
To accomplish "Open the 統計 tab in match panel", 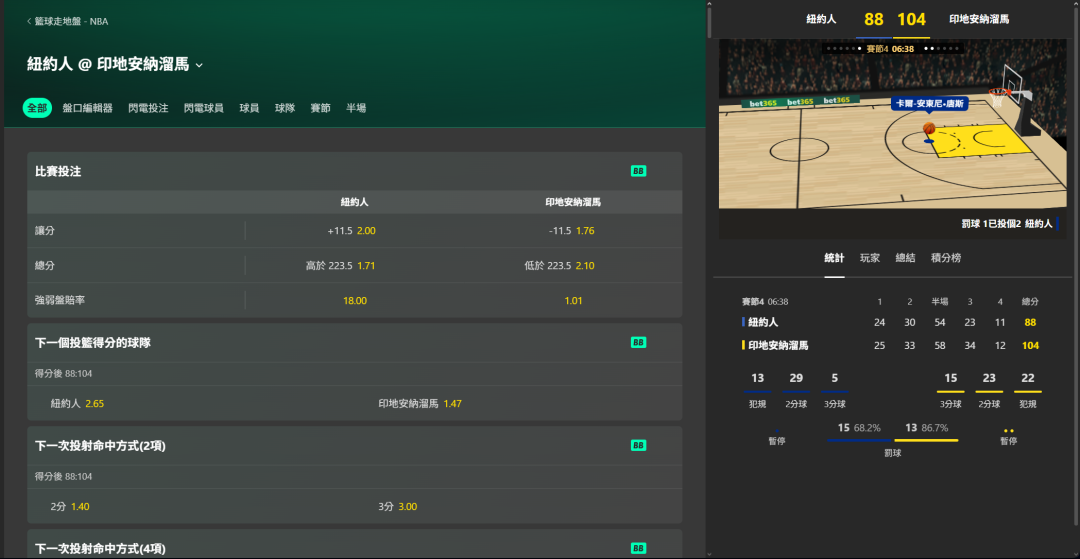I will [x=834, y=258].
